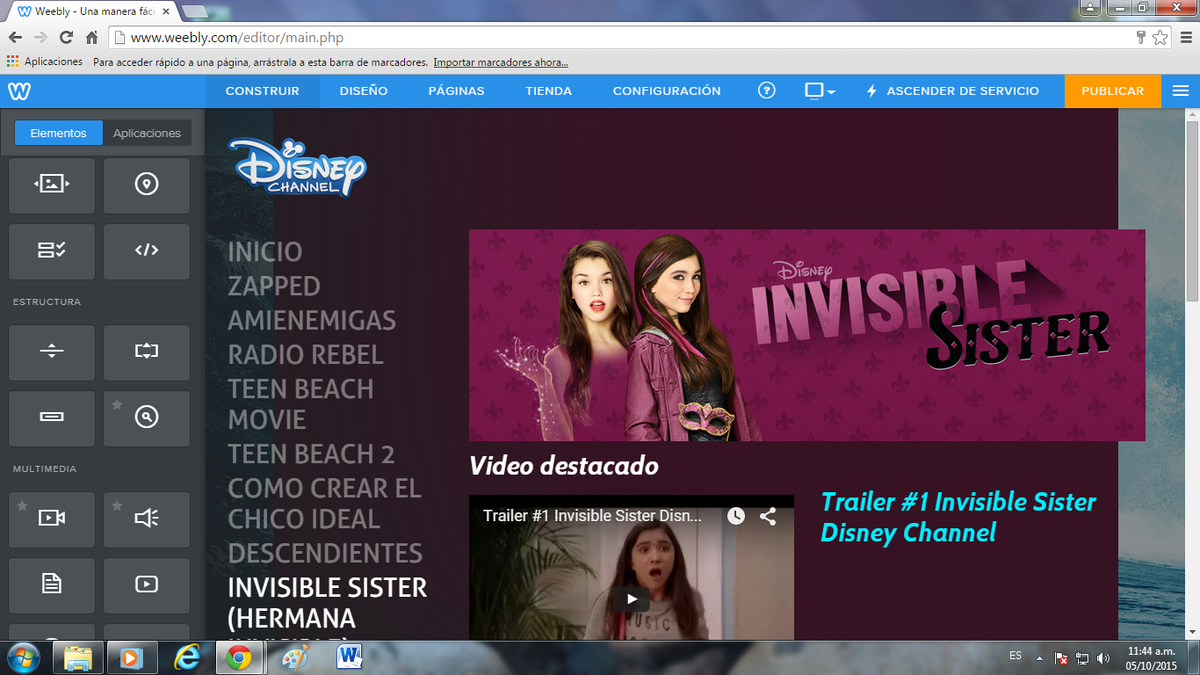Select the Search Box element icon

coord(147,418)
